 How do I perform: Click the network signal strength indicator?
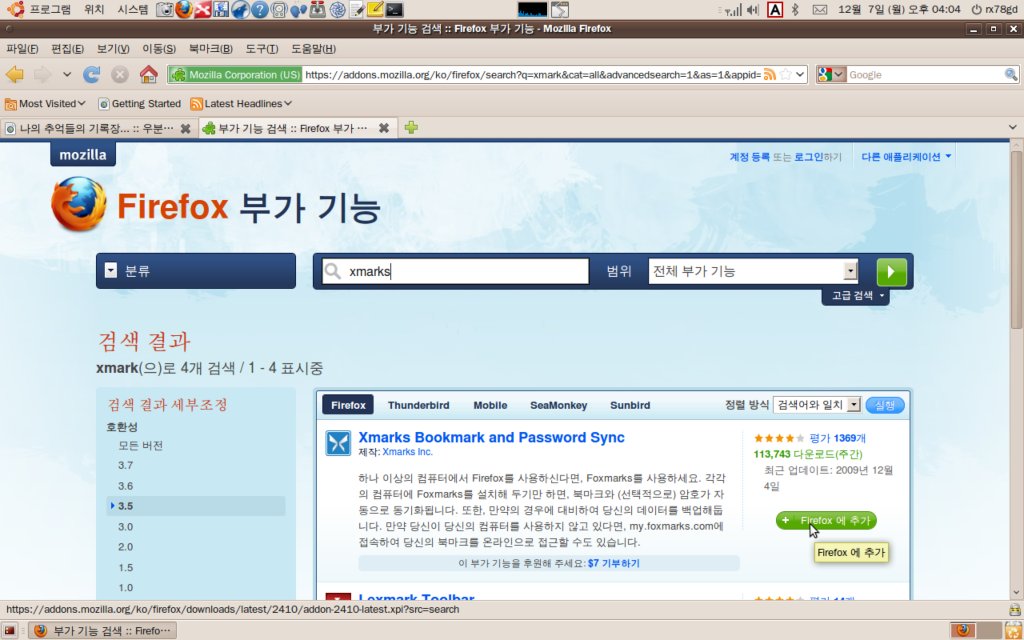coord(731,9)
